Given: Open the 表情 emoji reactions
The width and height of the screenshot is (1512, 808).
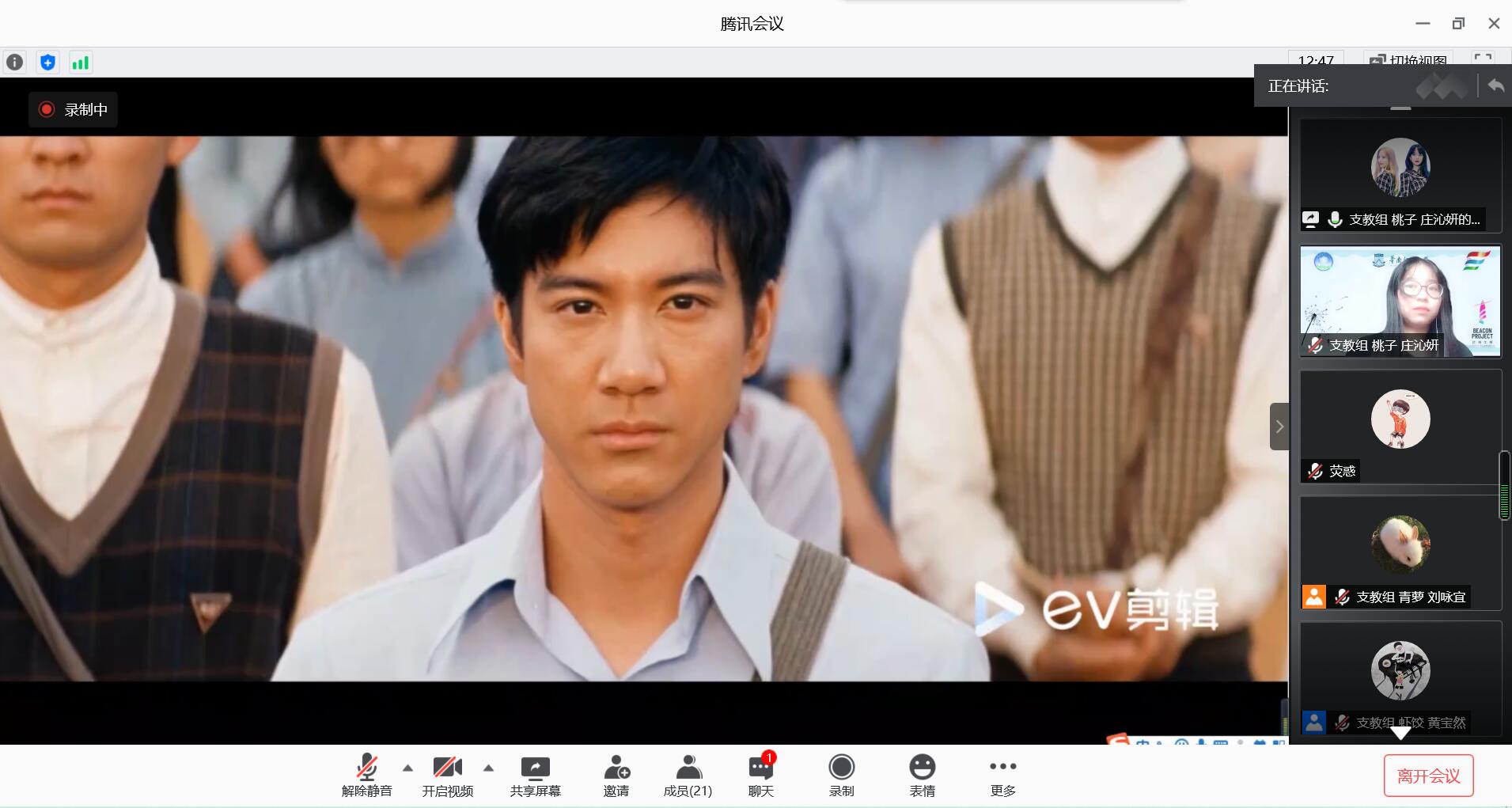Looking at the screenshot, I should point(922,776).
